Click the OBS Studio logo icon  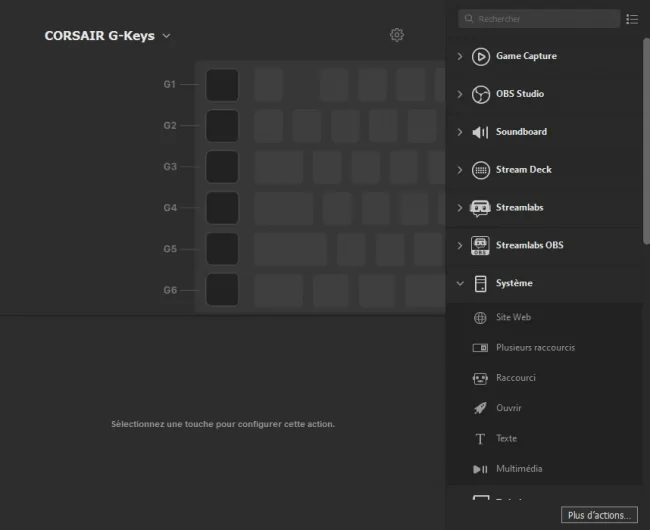pos(480,94)
